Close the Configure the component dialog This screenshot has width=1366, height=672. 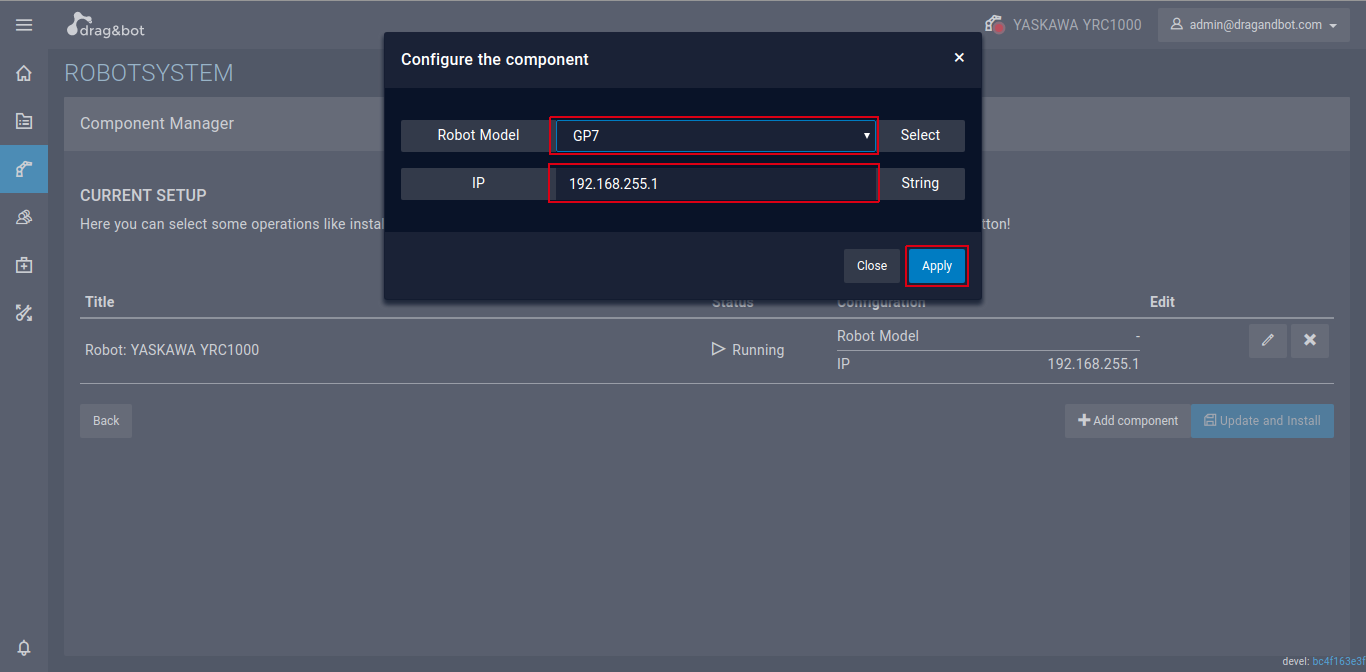(959, 58)
